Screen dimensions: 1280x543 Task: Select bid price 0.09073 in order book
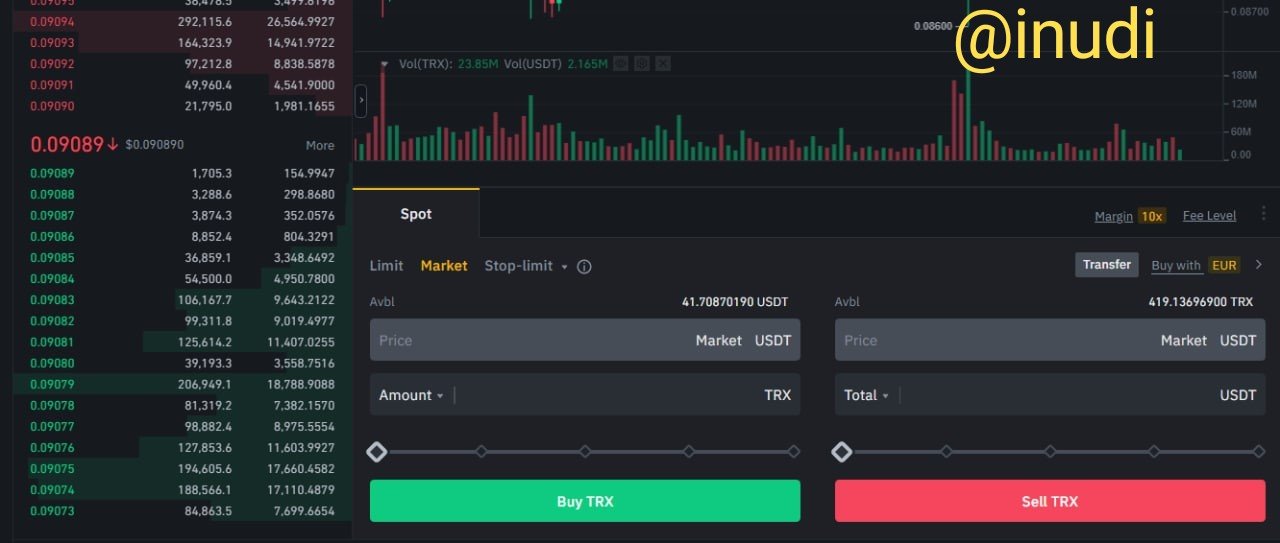point(52,511)
